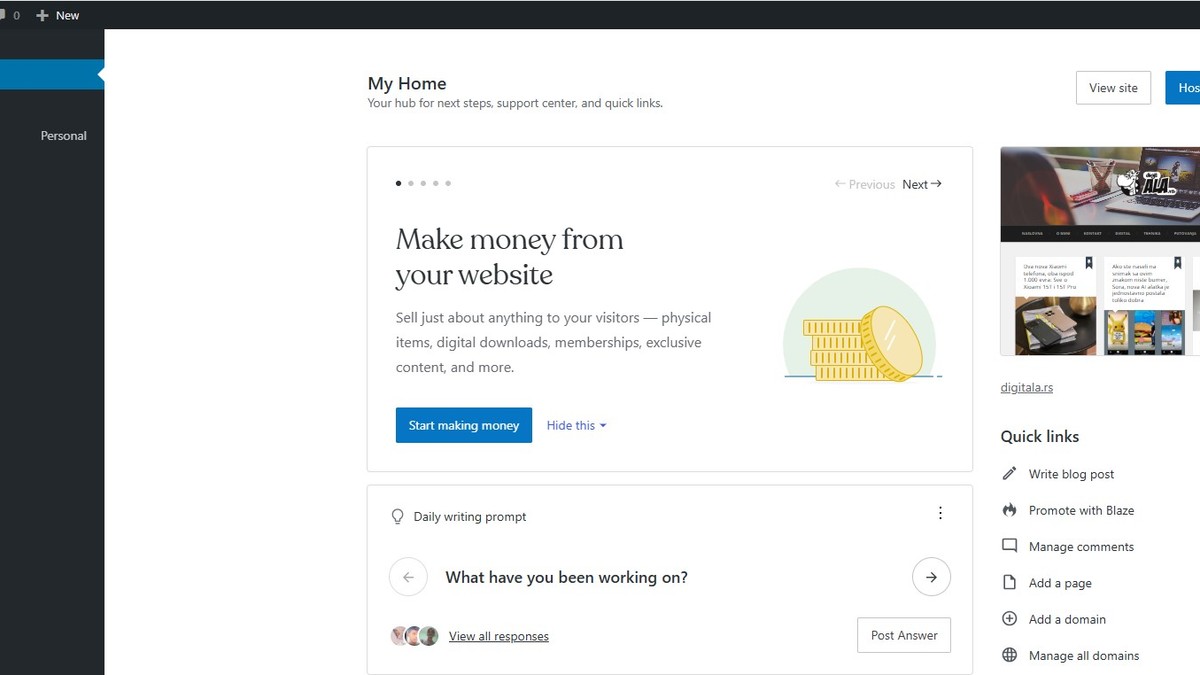Click the pencil icon for Write blog post
The height and width of the screenshot is (675, 1200).
1009,474
